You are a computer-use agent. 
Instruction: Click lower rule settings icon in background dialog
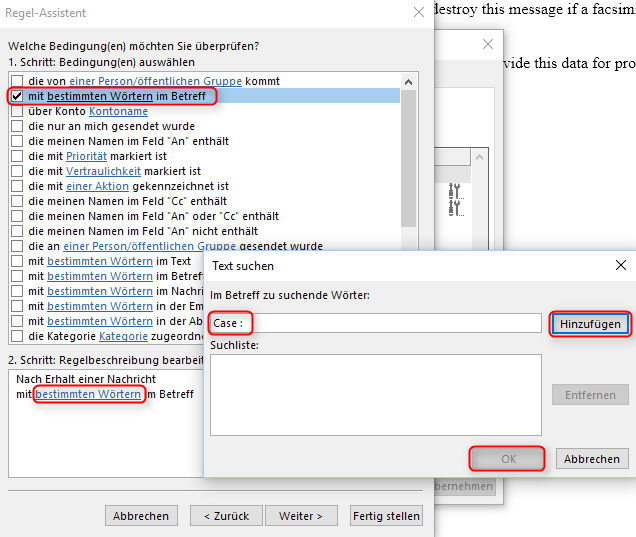click(x=456, y=208)
